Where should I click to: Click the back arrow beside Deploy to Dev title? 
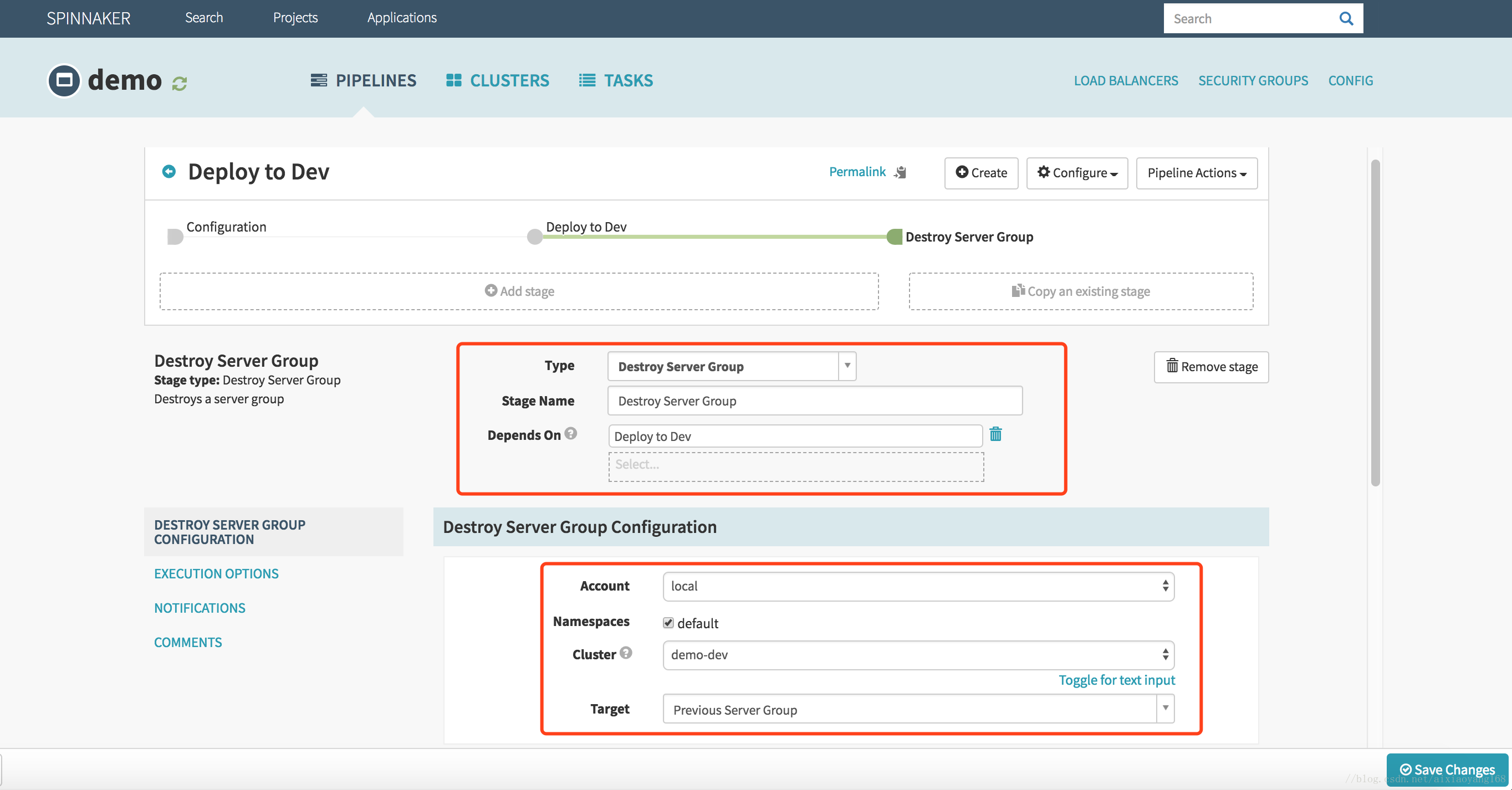169,171
